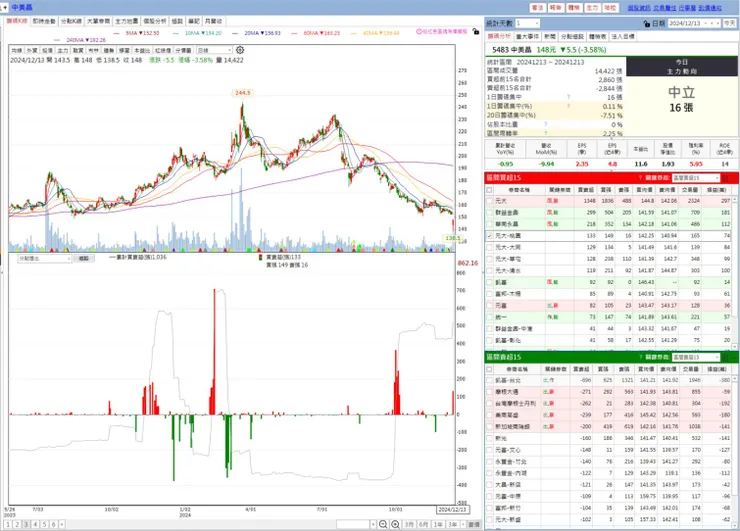Viewport: 740px width, 531px height.
Task: Switch to the 主力地圖 tab
Action: (x=127, y=21)
